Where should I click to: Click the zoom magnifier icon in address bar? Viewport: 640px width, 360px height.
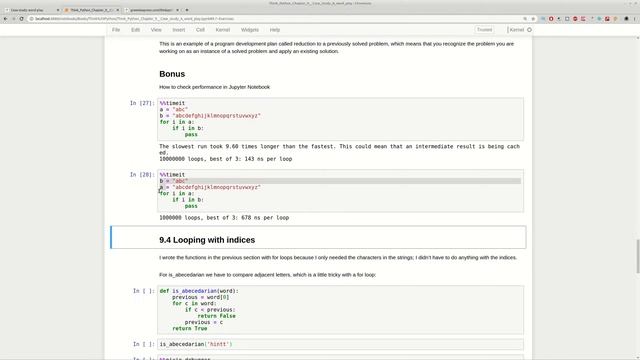pos(525,19)
